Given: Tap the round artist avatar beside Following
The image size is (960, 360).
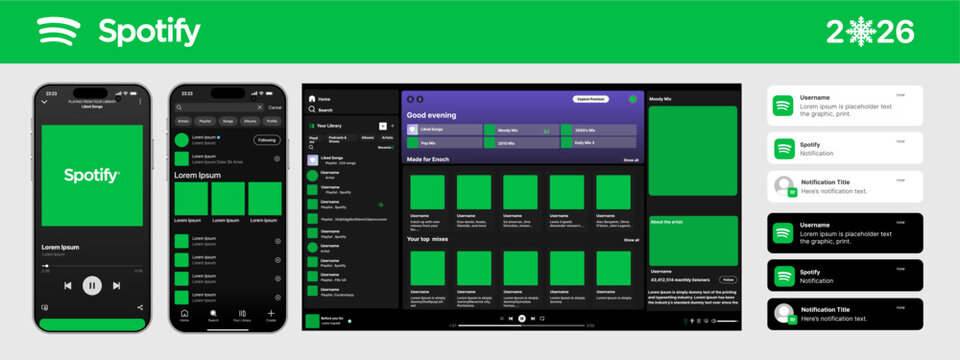Looking at the screenshot, I should 182,140.
